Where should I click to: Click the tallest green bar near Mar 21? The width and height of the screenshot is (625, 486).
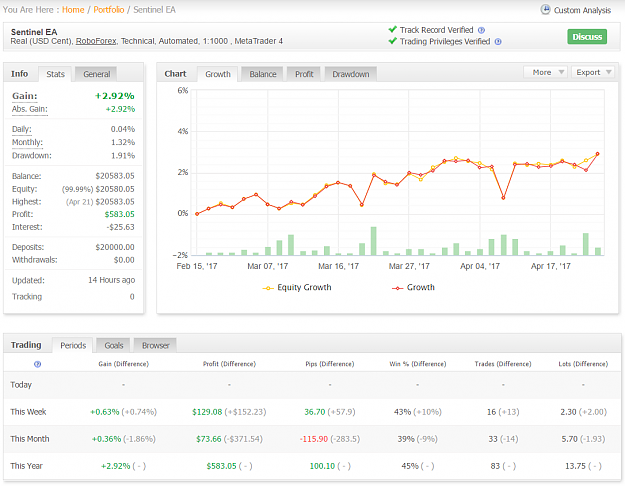373,241
